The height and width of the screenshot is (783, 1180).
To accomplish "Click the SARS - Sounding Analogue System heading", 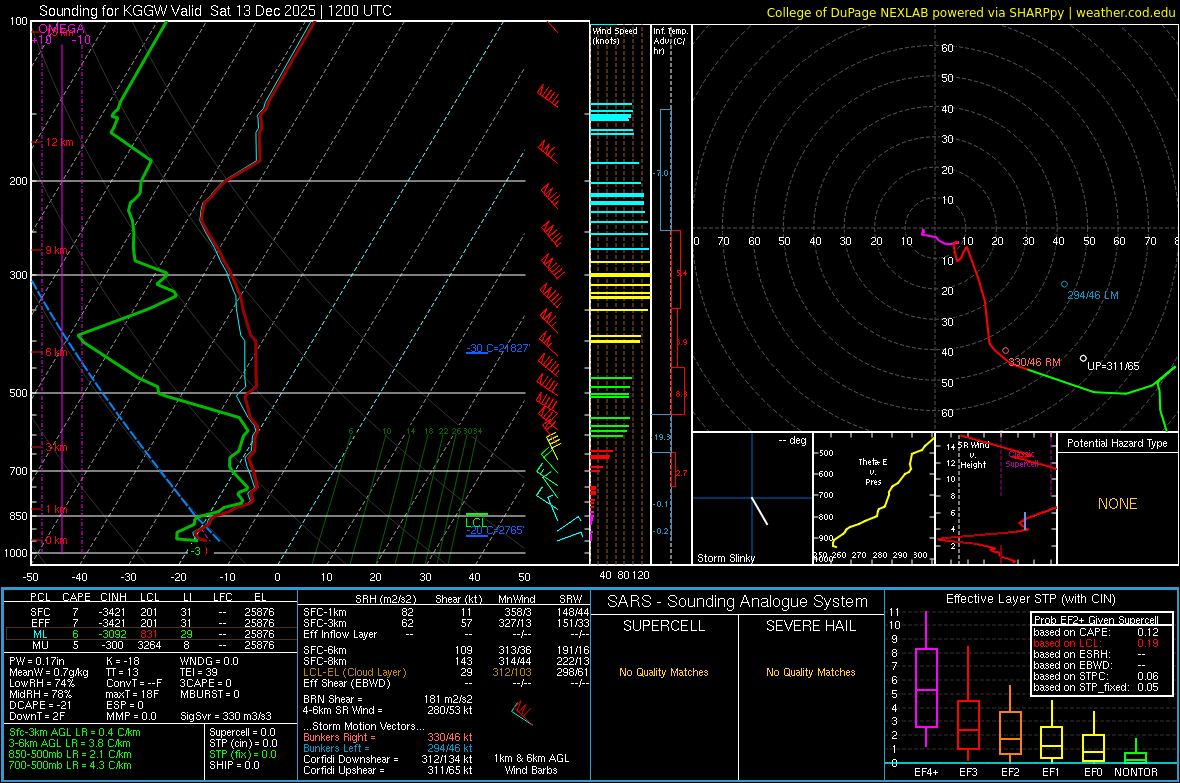I will coord(738,602).
